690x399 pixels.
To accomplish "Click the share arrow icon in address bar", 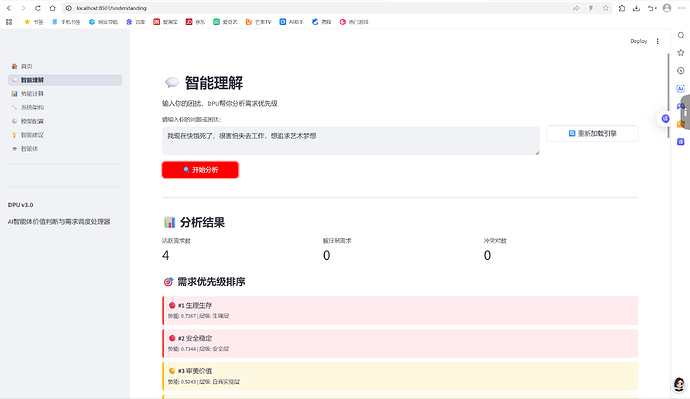I will click(576, 8).
